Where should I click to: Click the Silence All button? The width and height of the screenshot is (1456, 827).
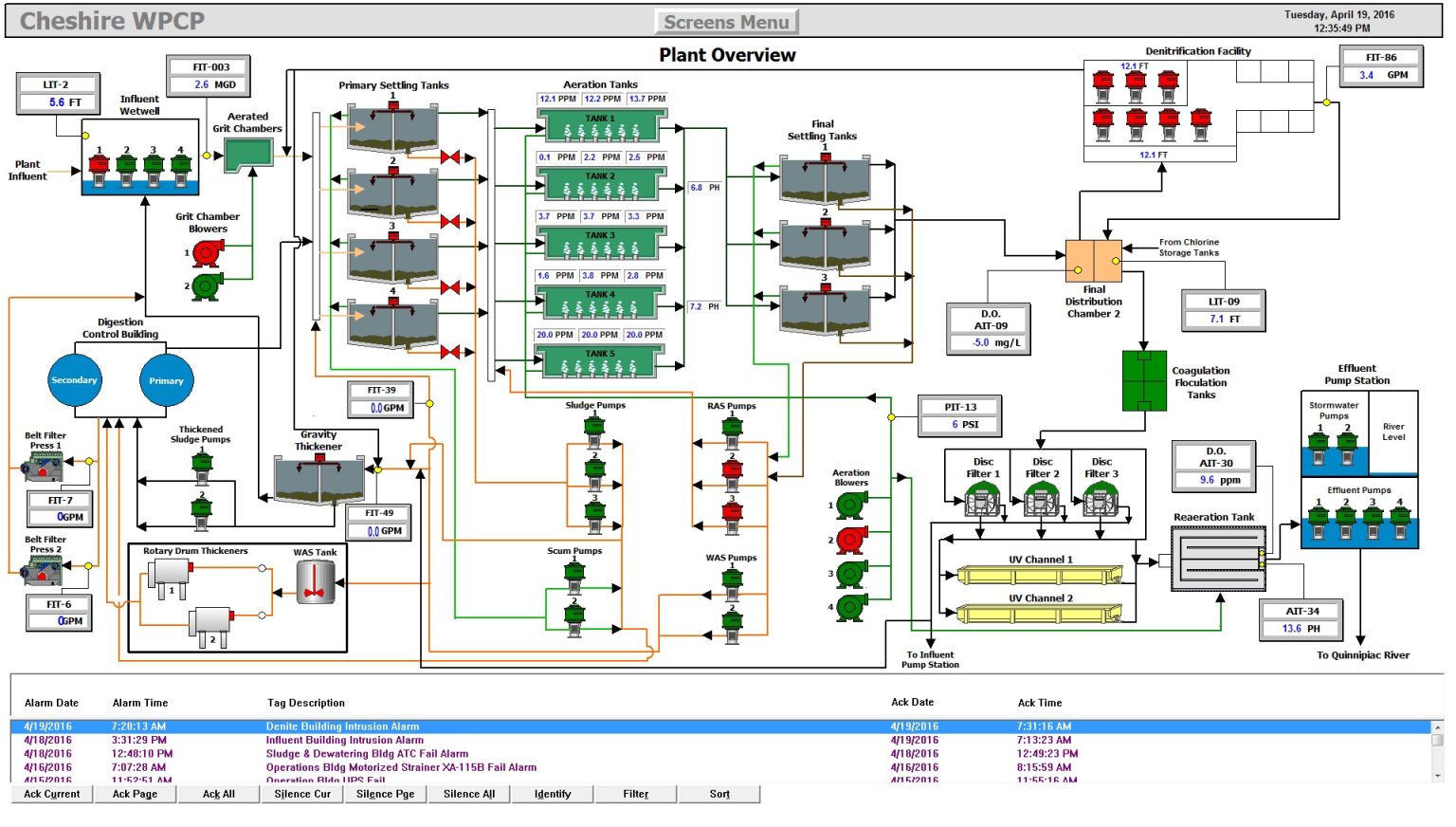tap(468, 795)
